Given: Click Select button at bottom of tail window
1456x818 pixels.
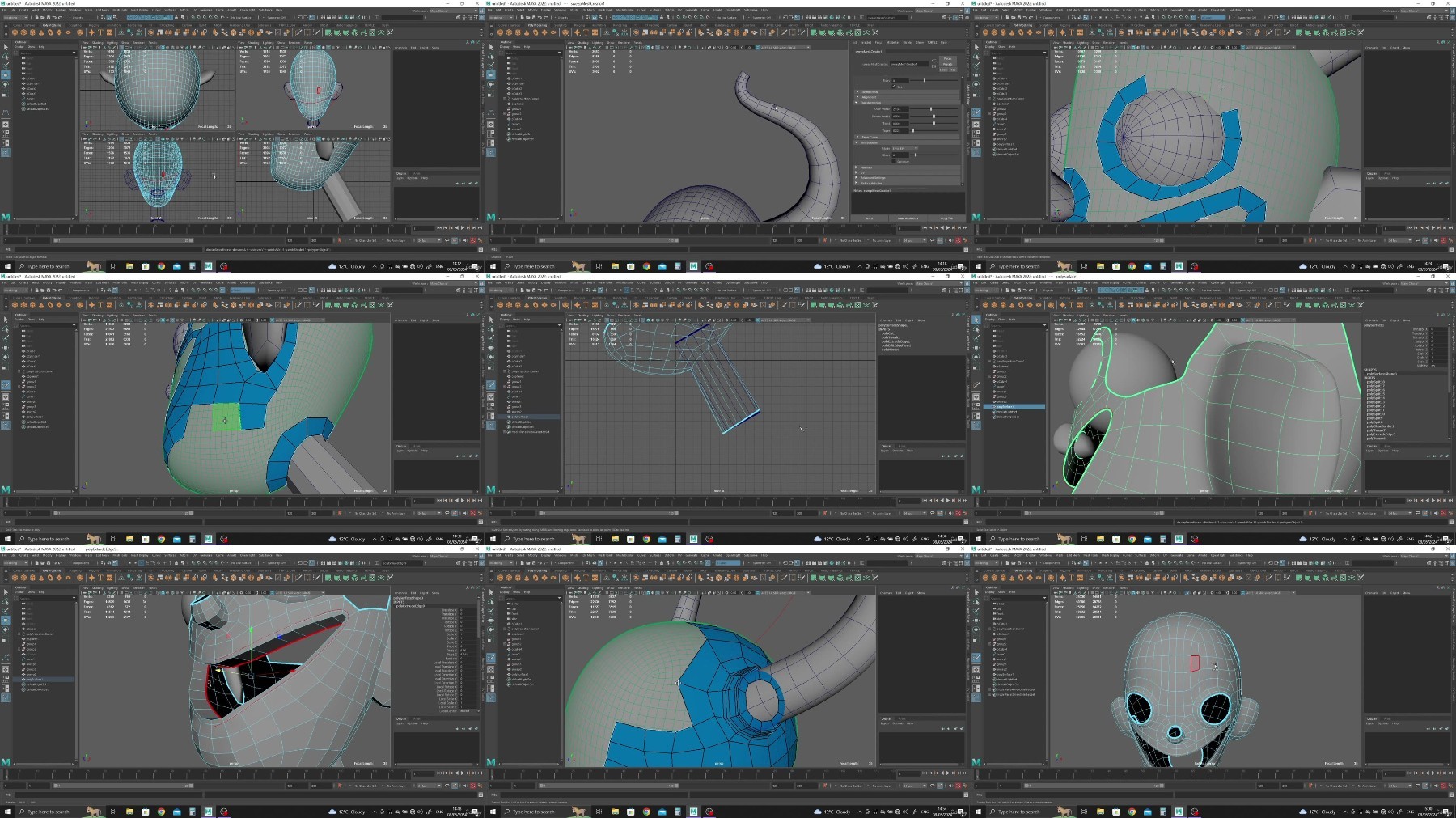Looking at the screenshot, I should pyautogui.click(x=870, y=218).
